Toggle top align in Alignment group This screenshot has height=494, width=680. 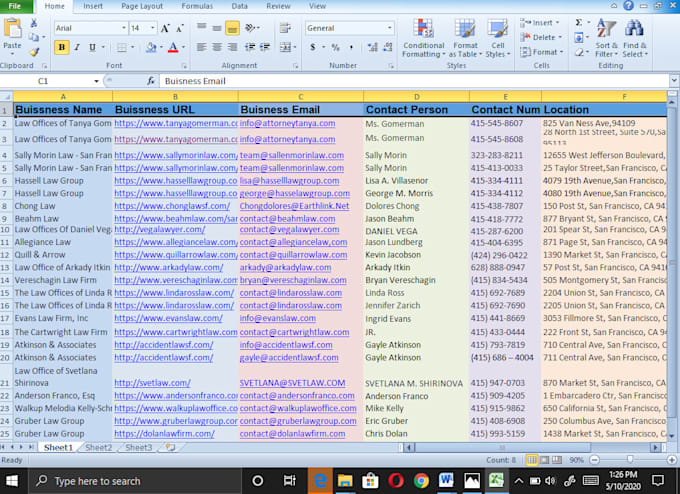201,28
